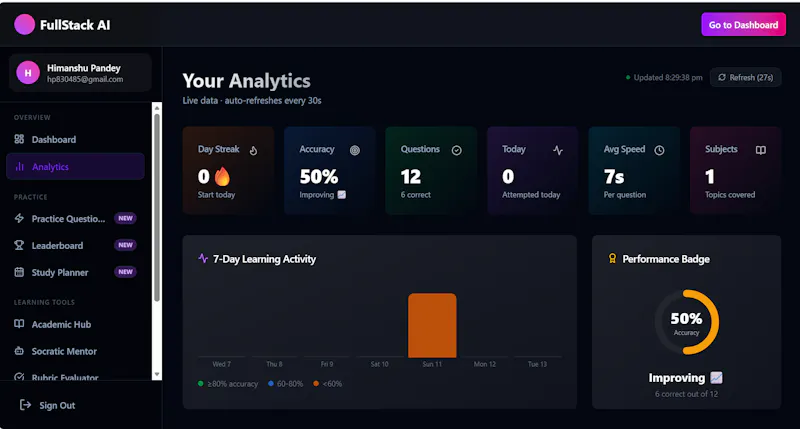Click the sidebar scrollbar thumb
This screenshot has height=429, width=800.
tap(157, 207)
